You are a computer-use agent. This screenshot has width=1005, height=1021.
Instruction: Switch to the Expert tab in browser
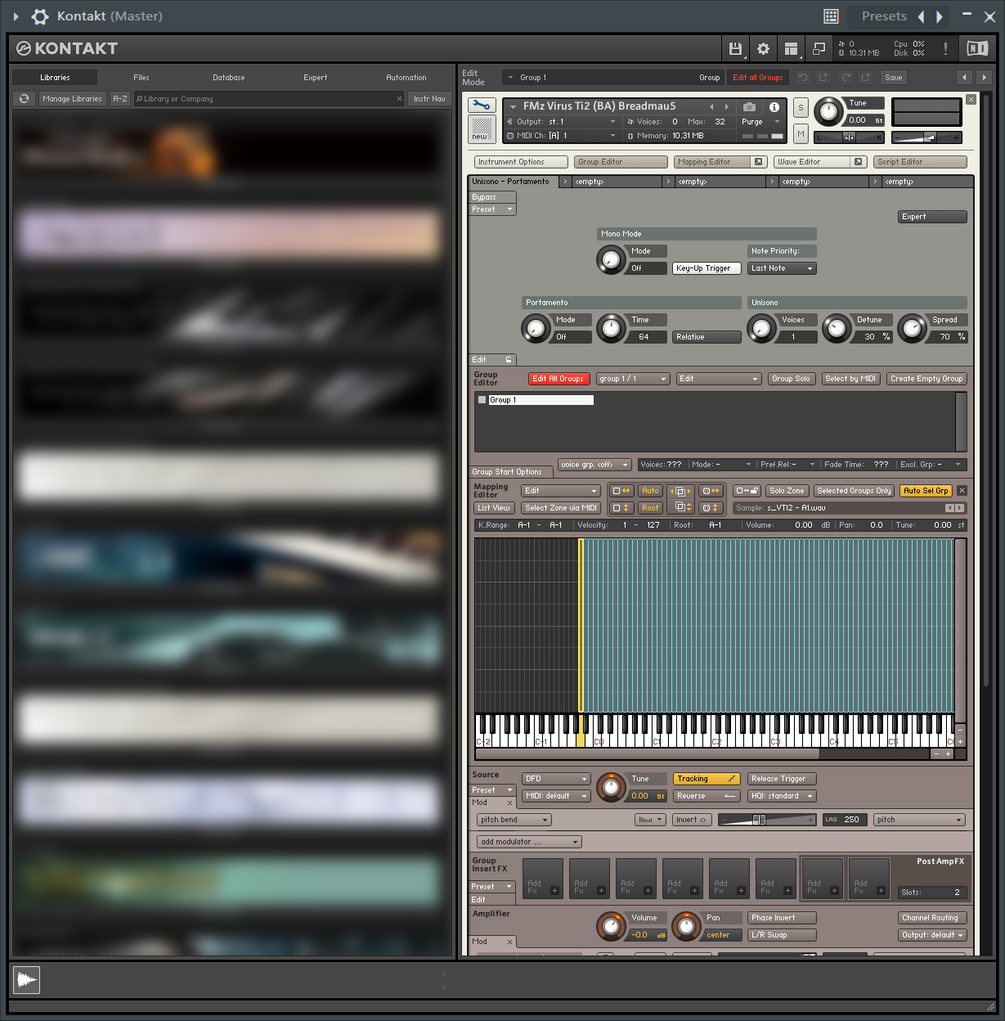click(x=315, y=77)
